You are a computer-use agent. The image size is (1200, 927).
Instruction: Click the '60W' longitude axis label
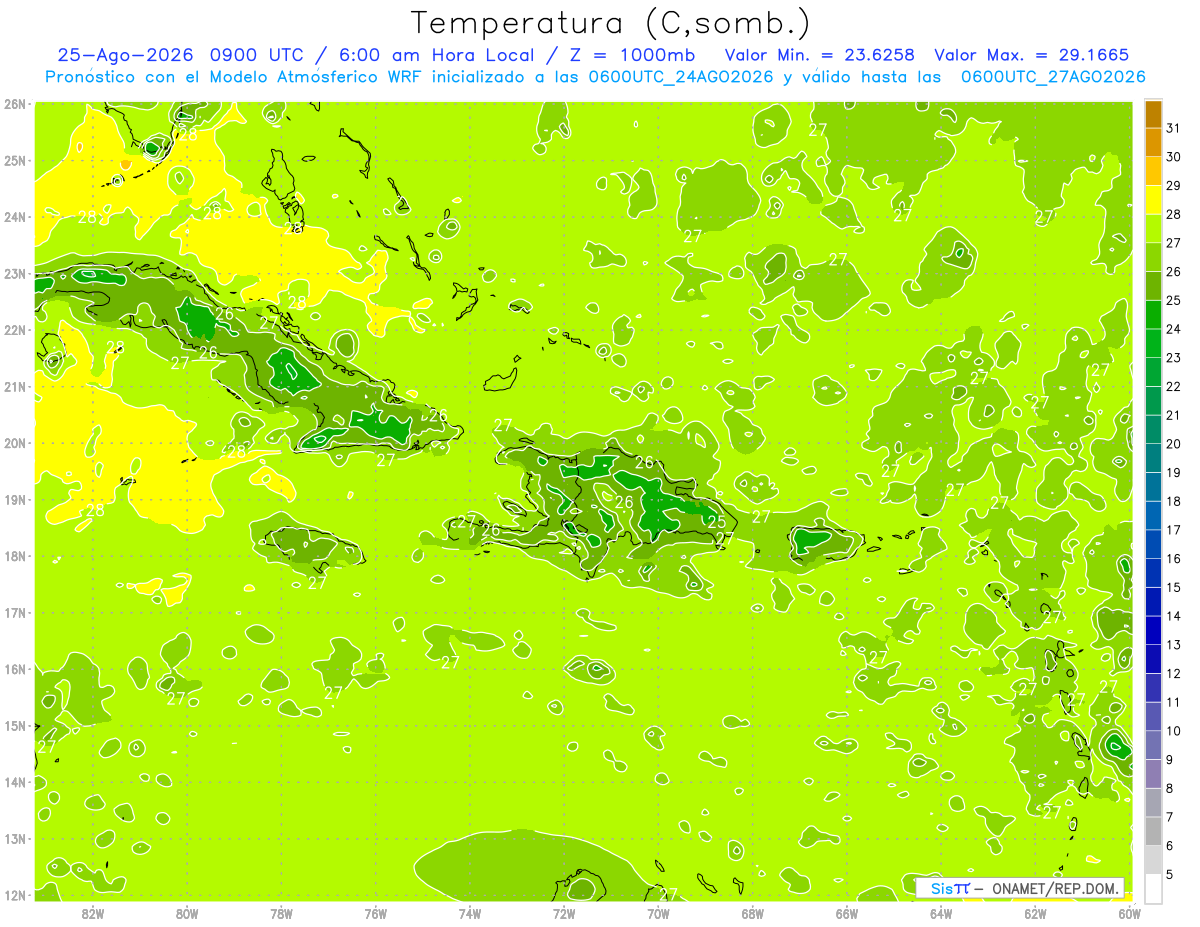coord(1129,913)
